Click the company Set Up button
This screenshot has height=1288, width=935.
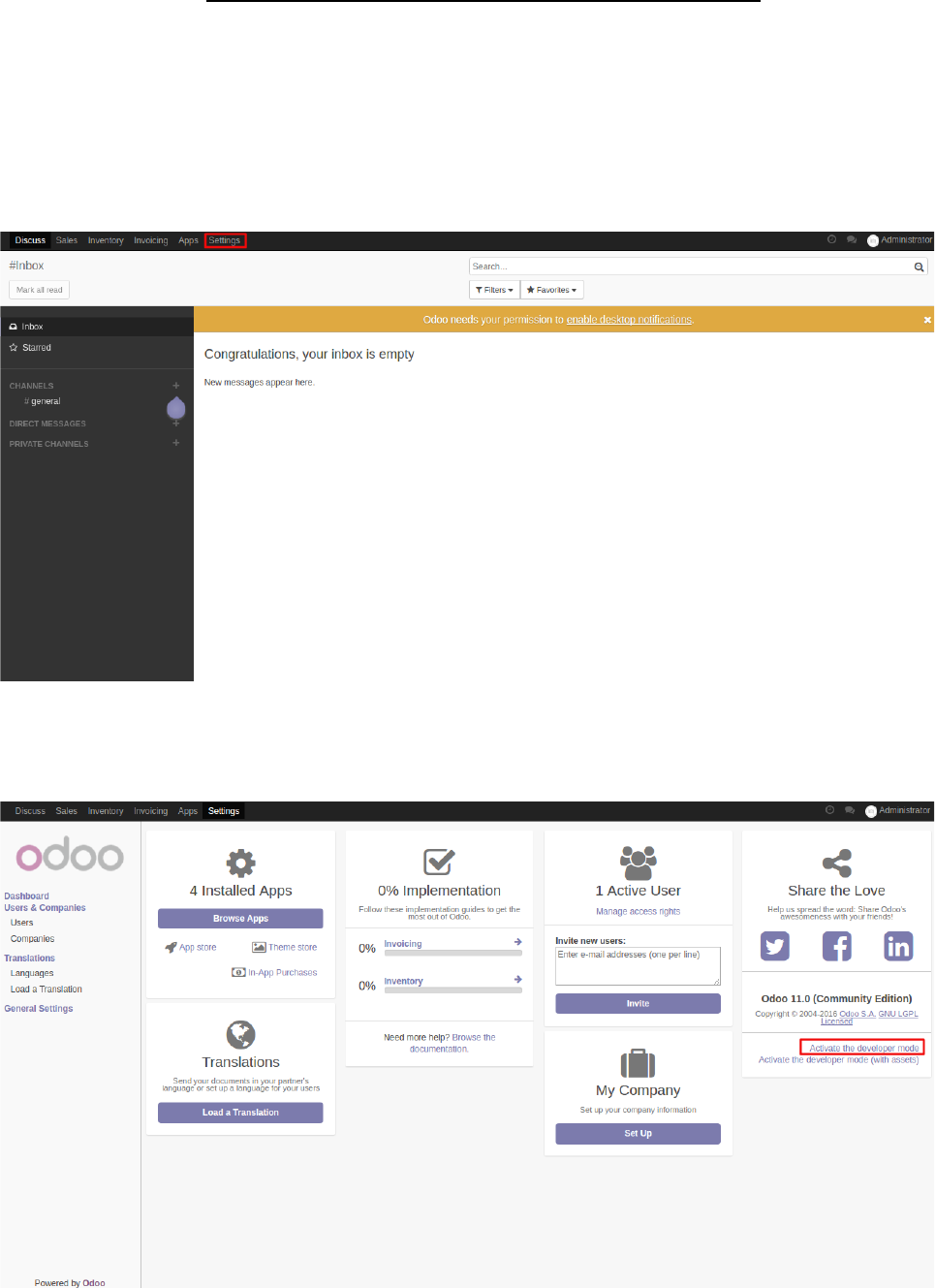coord(638,1134)
